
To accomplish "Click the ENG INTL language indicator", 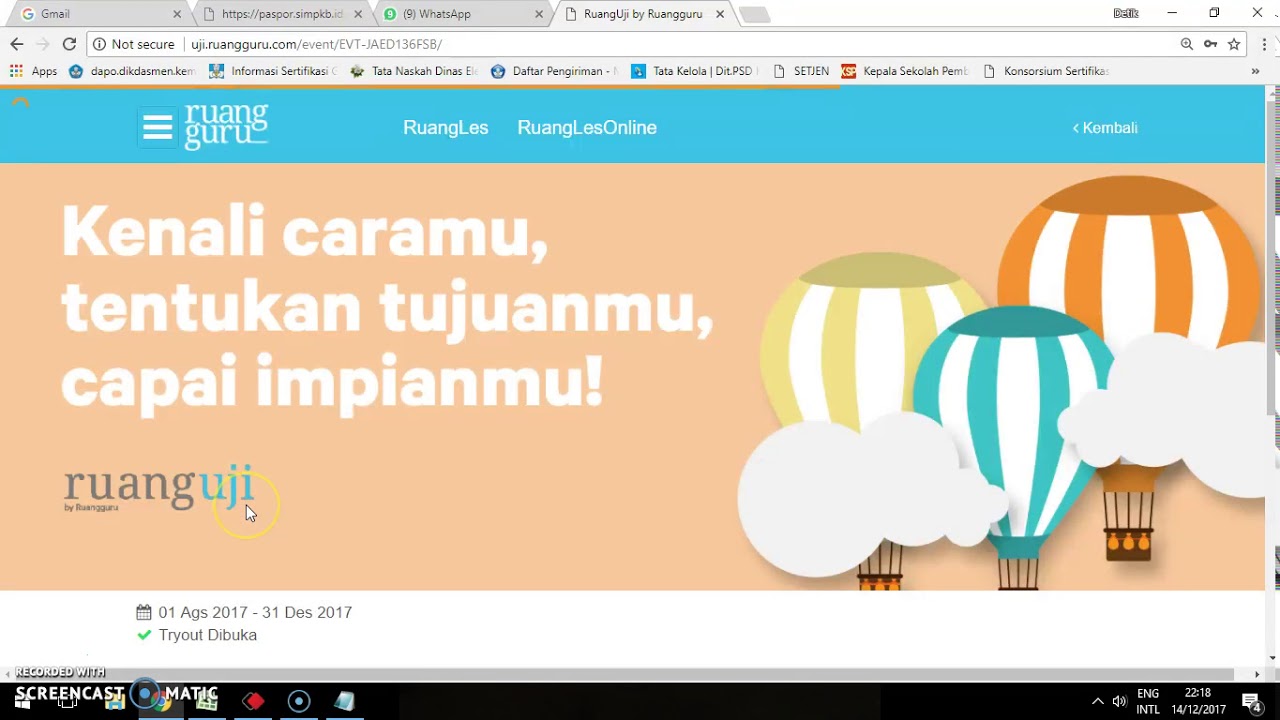I will click(x=1148, y=701).
